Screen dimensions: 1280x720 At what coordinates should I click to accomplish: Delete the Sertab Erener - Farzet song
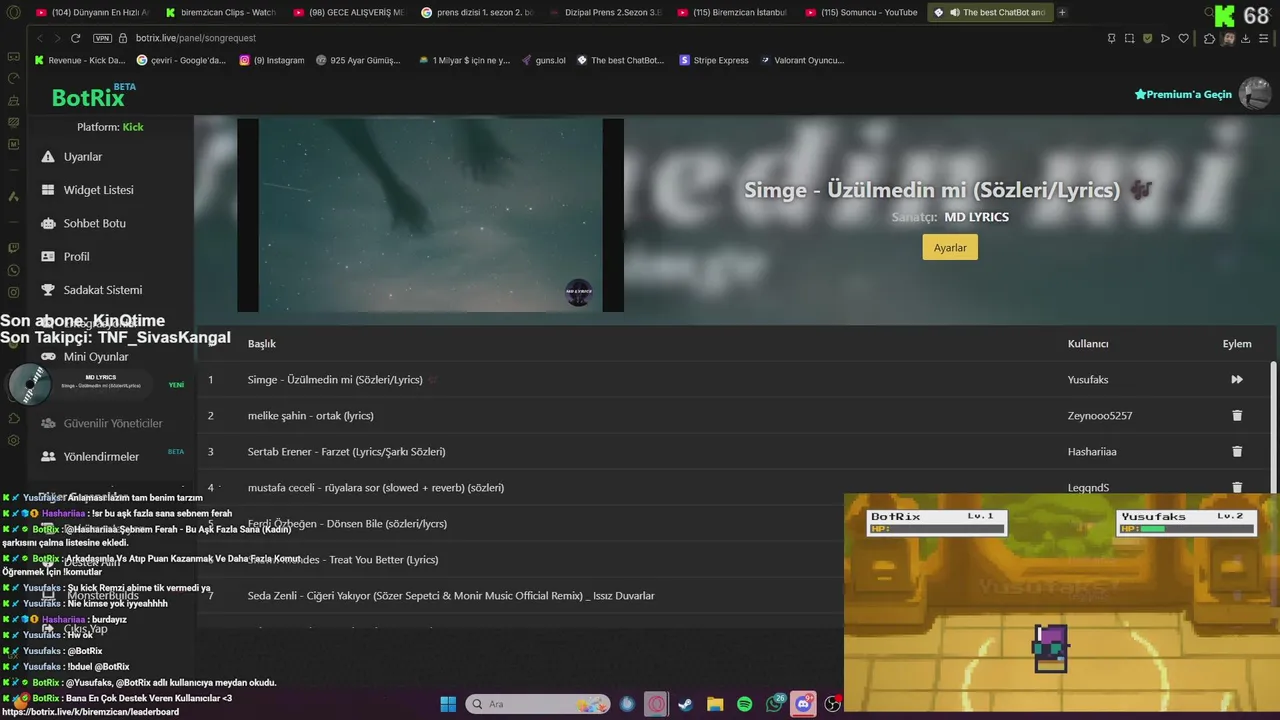point(1237,451)
